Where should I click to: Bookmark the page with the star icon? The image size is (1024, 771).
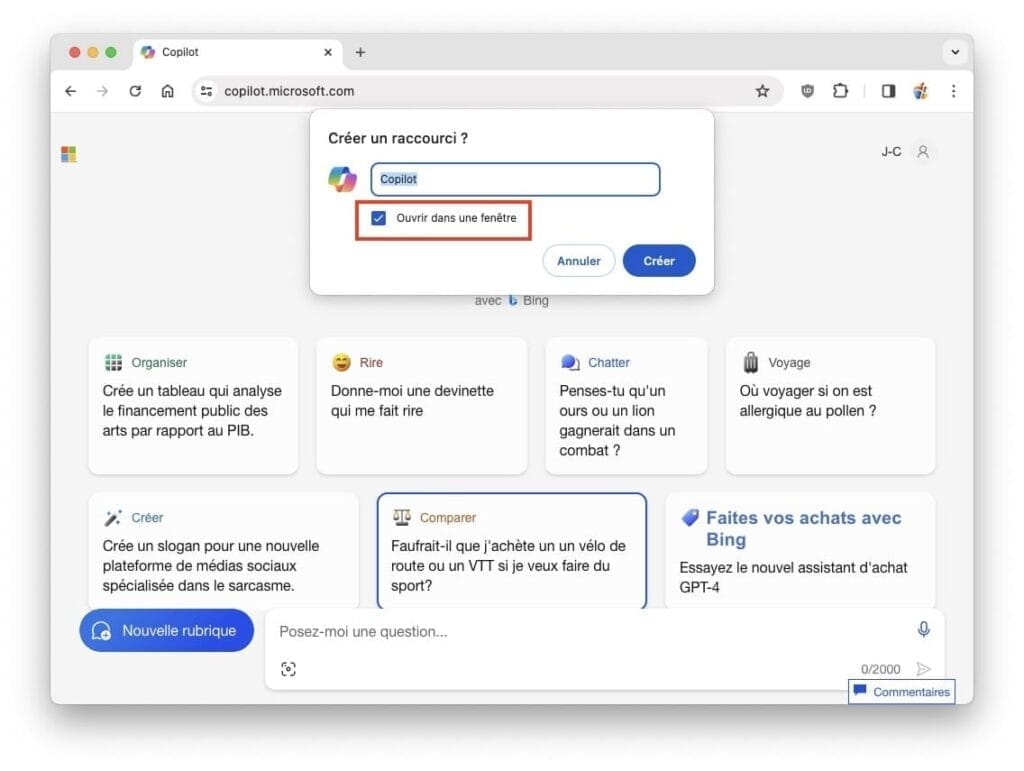point(763,90)
